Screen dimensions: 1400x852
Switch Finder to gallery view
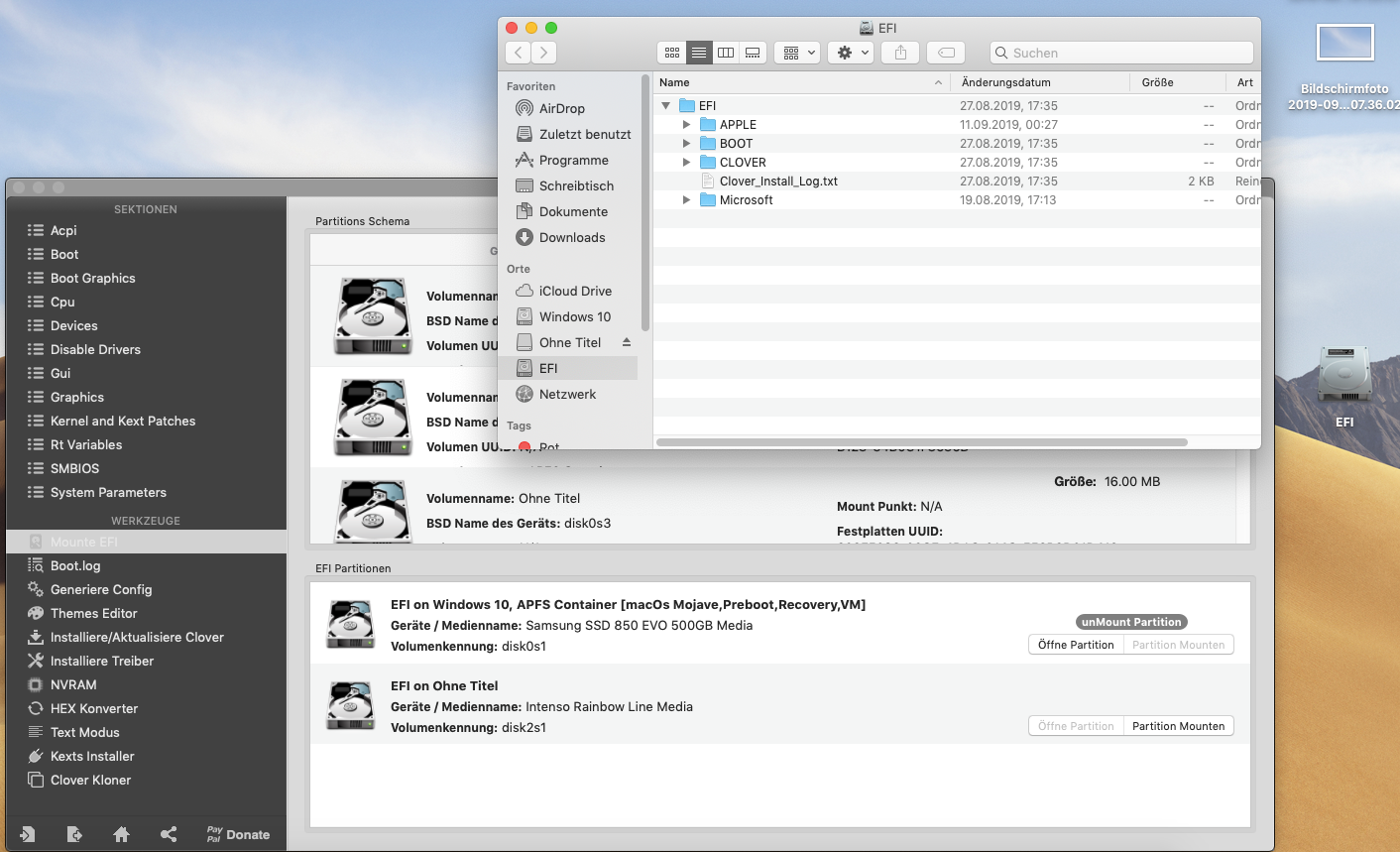753,53
